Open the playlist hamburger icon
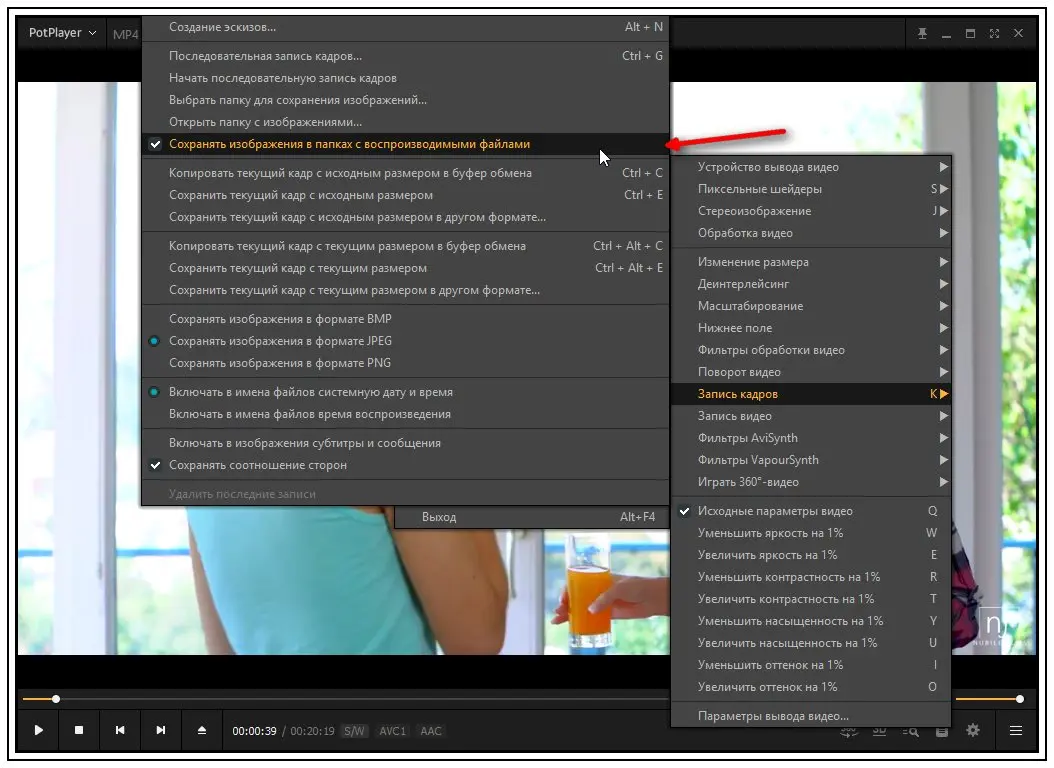This screenshot has width=1054, height=768. click(x=1016, y=731)
